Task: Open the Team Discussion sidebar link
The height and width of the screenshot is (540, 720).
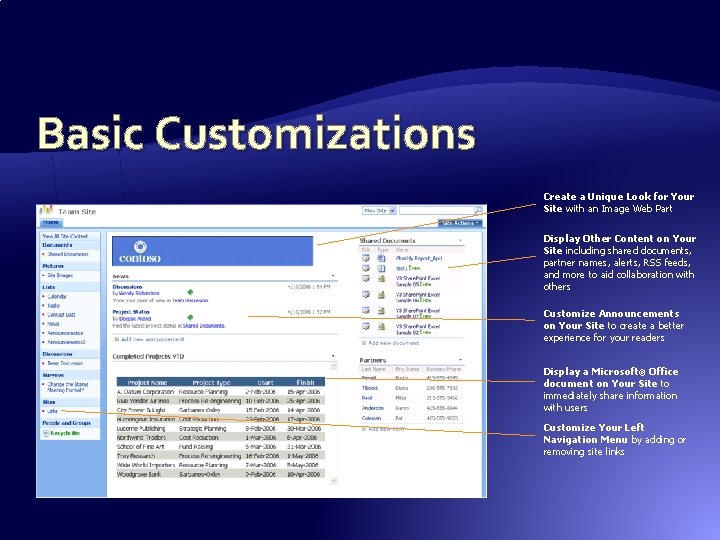Action: coord(65,363)
